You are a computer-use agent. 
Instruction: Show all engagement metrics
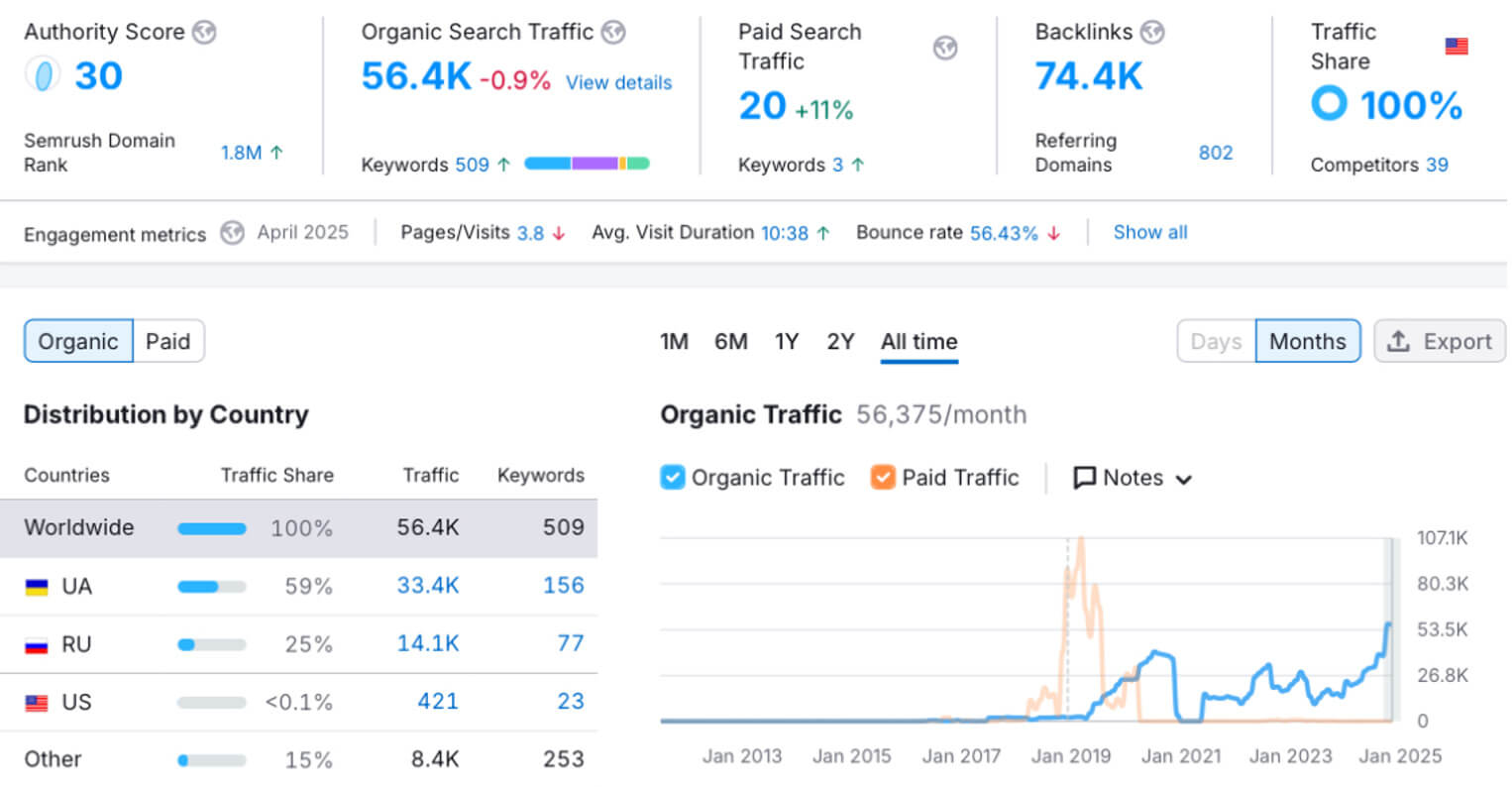pyautogui.click(x=1149, y=233)
